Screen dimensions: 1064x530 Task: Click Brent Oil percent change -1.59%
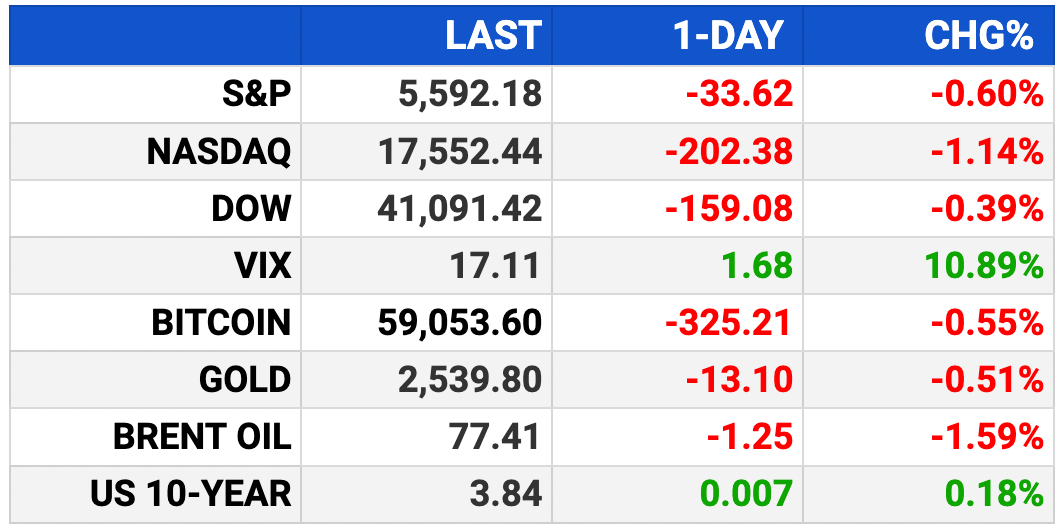(x=987, y=436)
